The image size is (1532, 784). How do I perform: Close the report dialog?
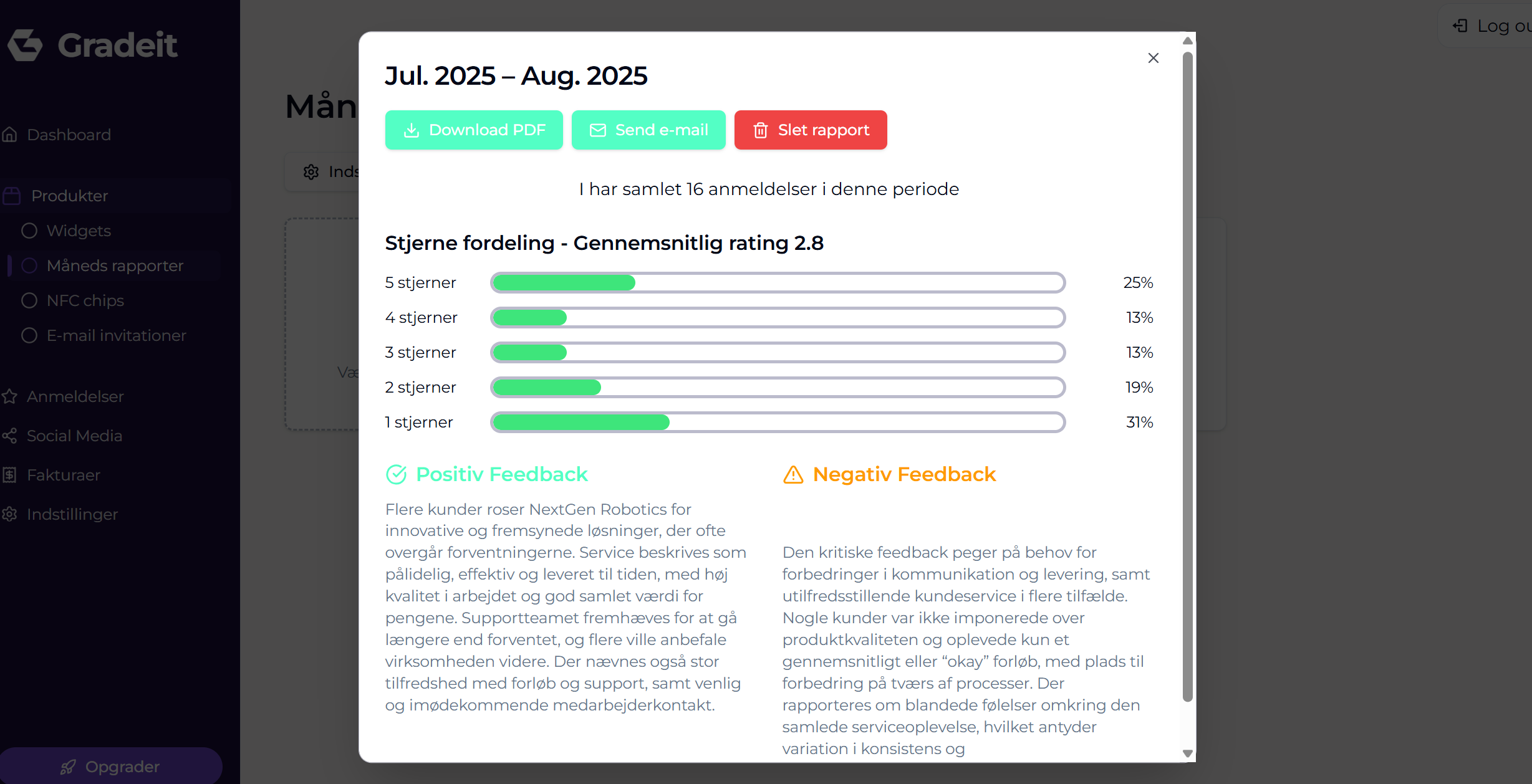1153,58
